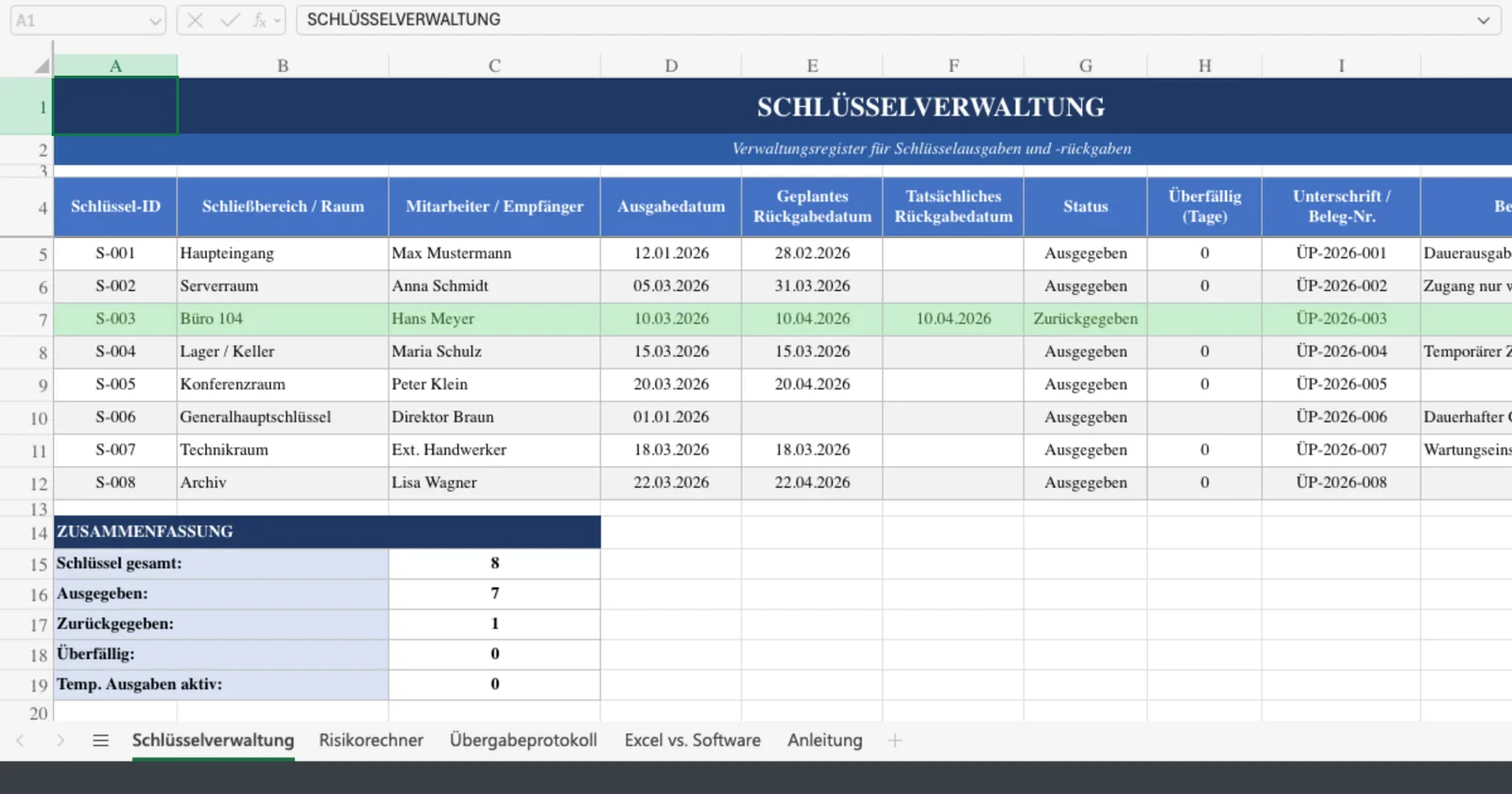
Task: Confirm entry with the checkmark icon
Action: tap(230, 20)
